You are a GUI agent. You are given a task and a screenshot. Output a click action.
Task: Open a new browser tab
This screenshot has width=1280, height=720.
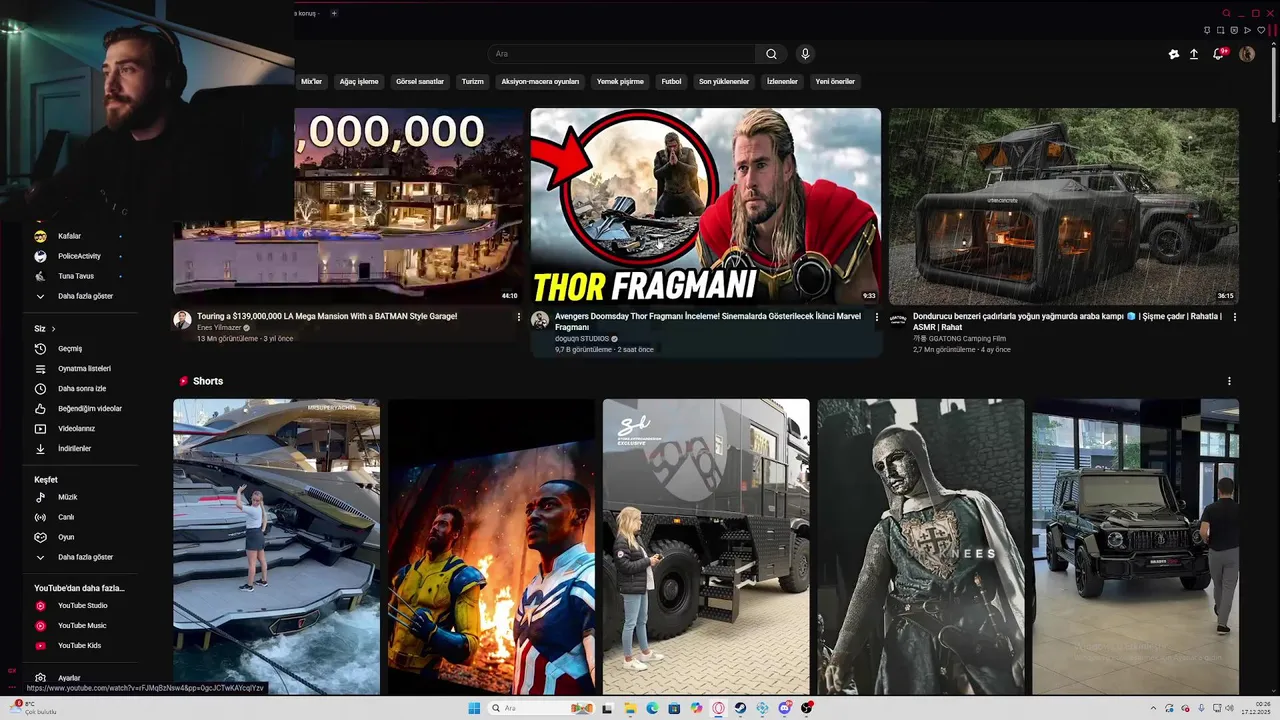click(x=334, y=13)
